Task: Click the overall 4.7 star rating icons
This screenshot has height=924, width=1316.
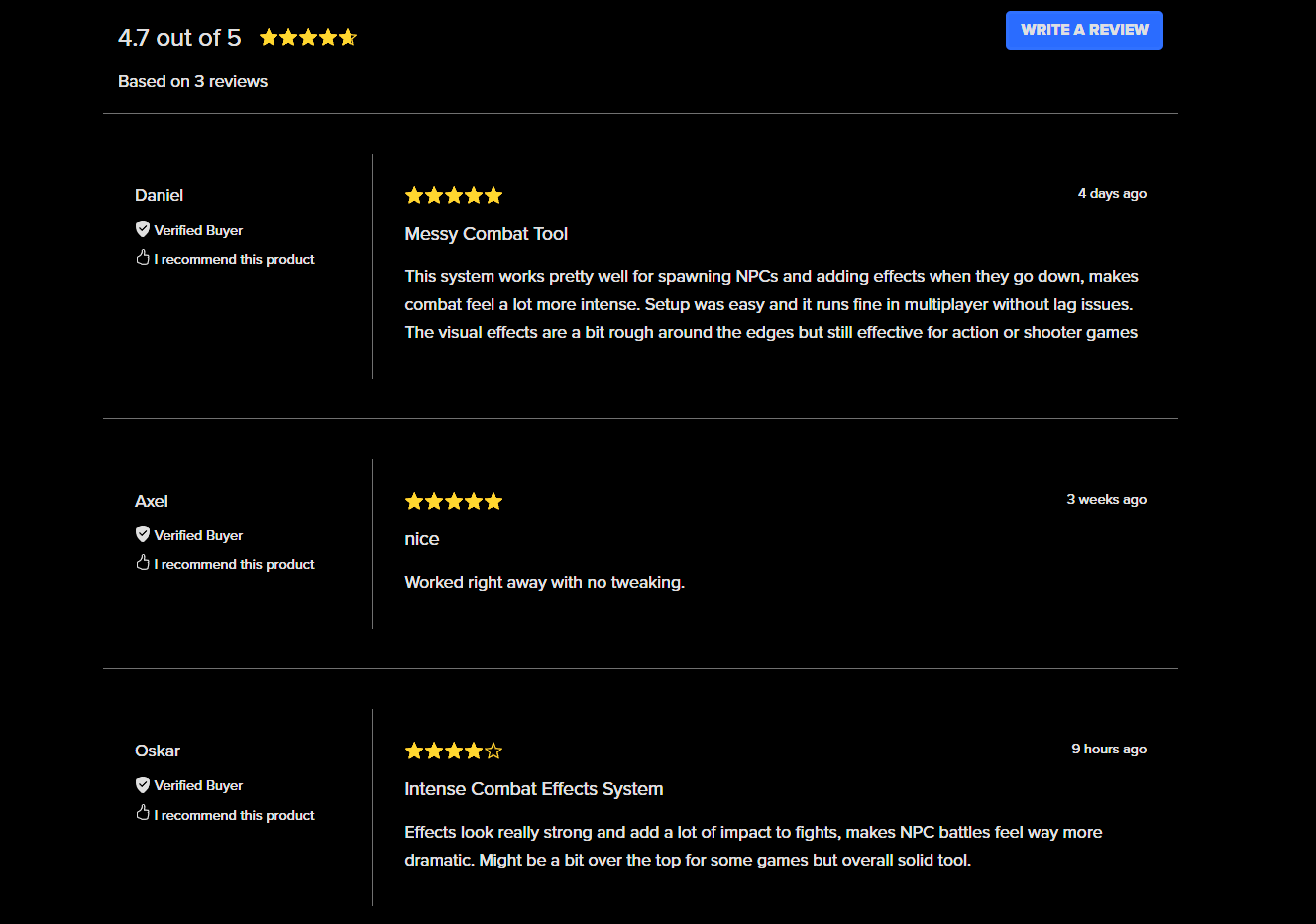Action: click(308, 37)
